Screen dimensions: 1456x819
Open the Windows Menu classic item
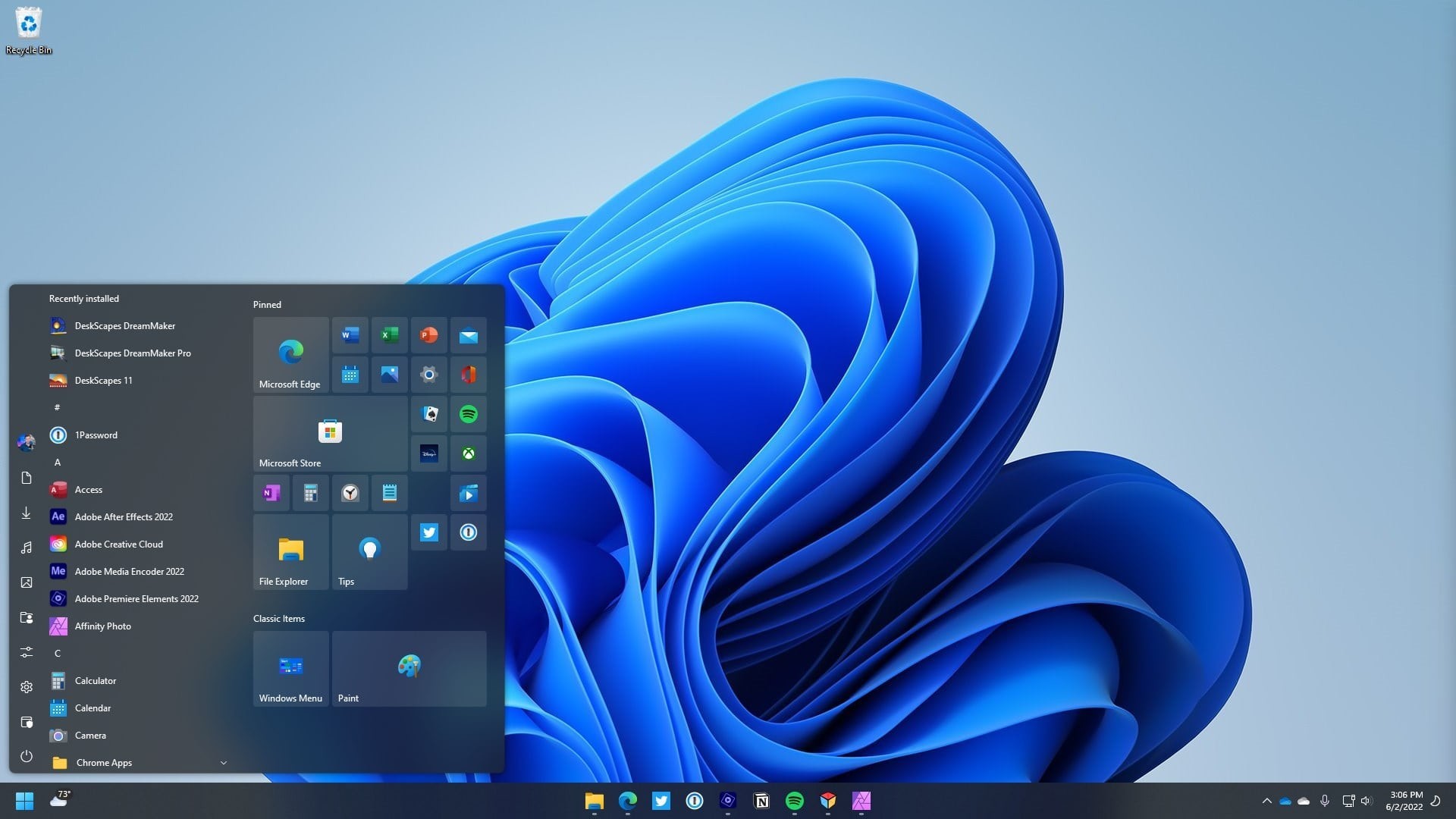290,668
